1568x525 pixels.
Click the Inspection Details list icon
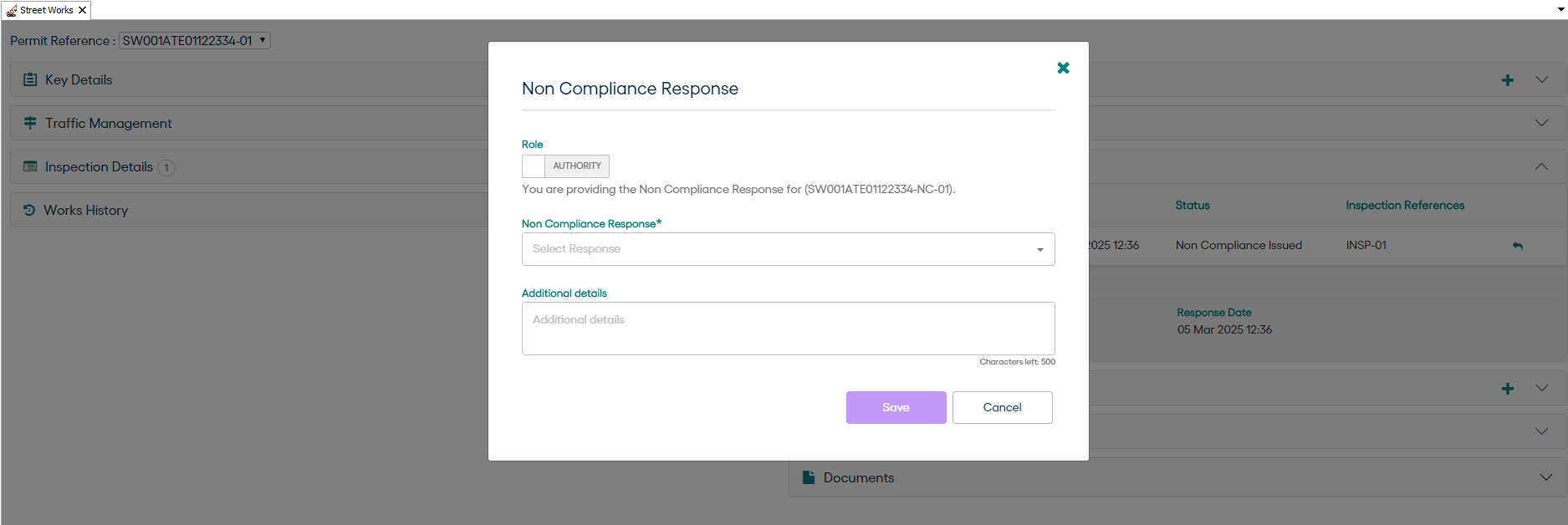tap(30, 167)
